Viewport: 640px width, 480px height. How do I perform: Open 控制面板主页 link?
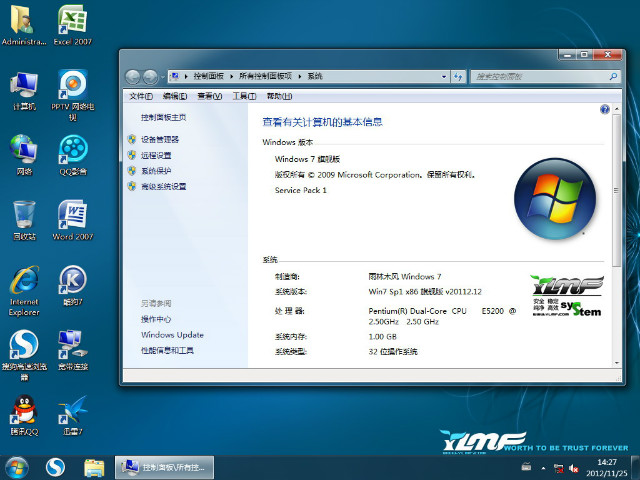click(164, 118)
